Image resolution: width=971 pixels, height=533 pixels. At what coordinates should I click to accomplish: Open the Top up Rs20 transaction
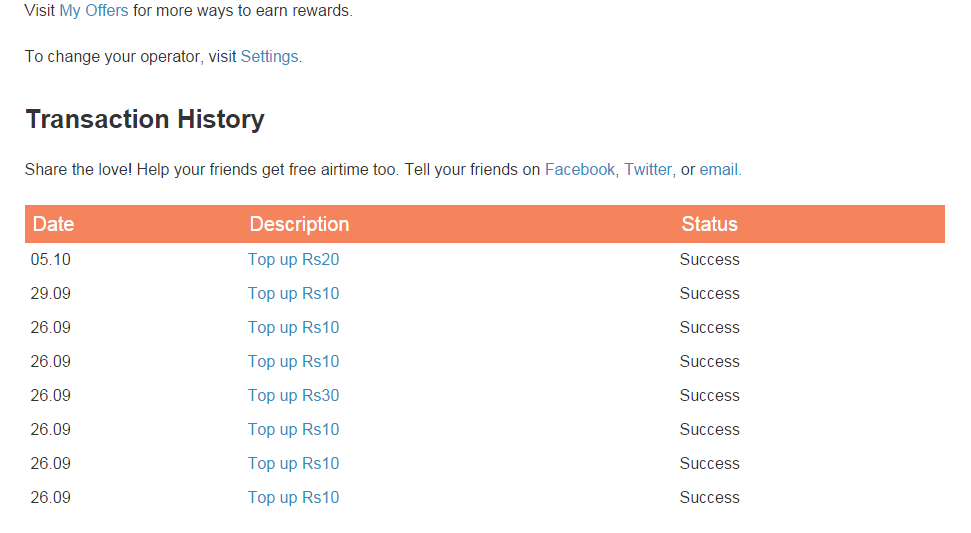coord(293,259)
